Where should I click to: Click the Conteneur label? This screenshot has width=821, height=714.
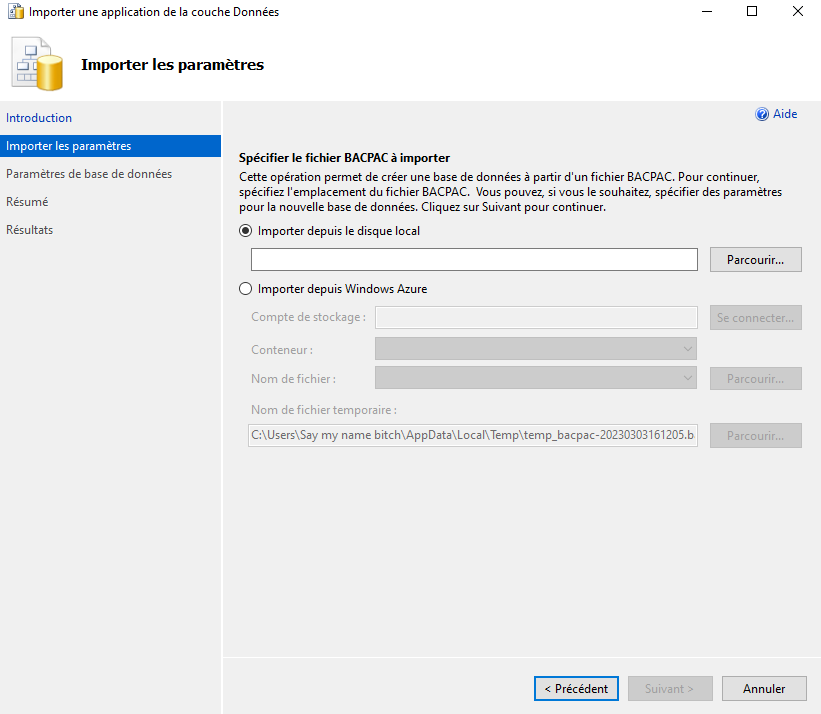pyautogui.click(x=282, y=350)
